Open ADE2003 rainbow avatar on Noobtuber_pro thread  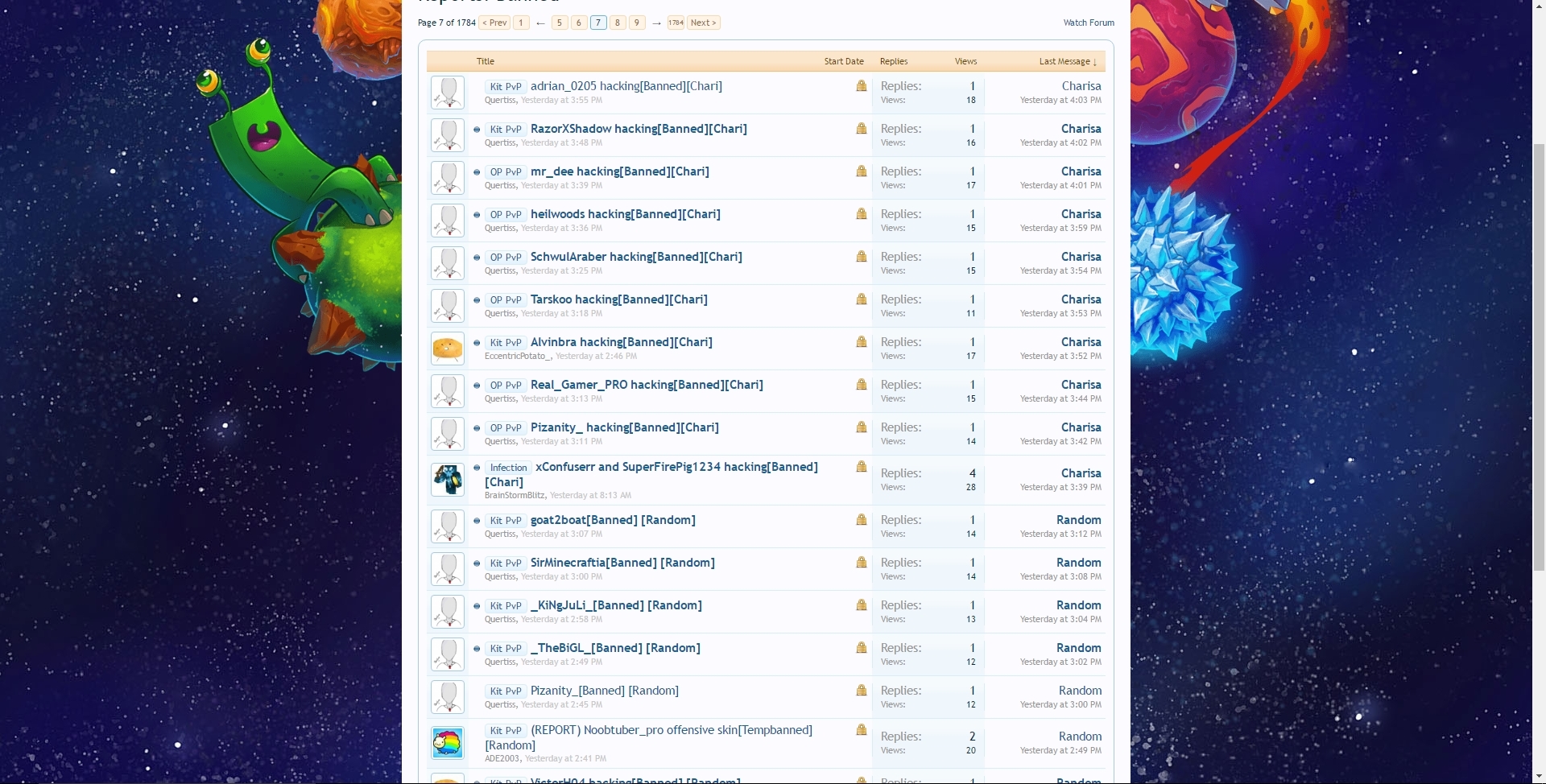click(x=448, y=743)
